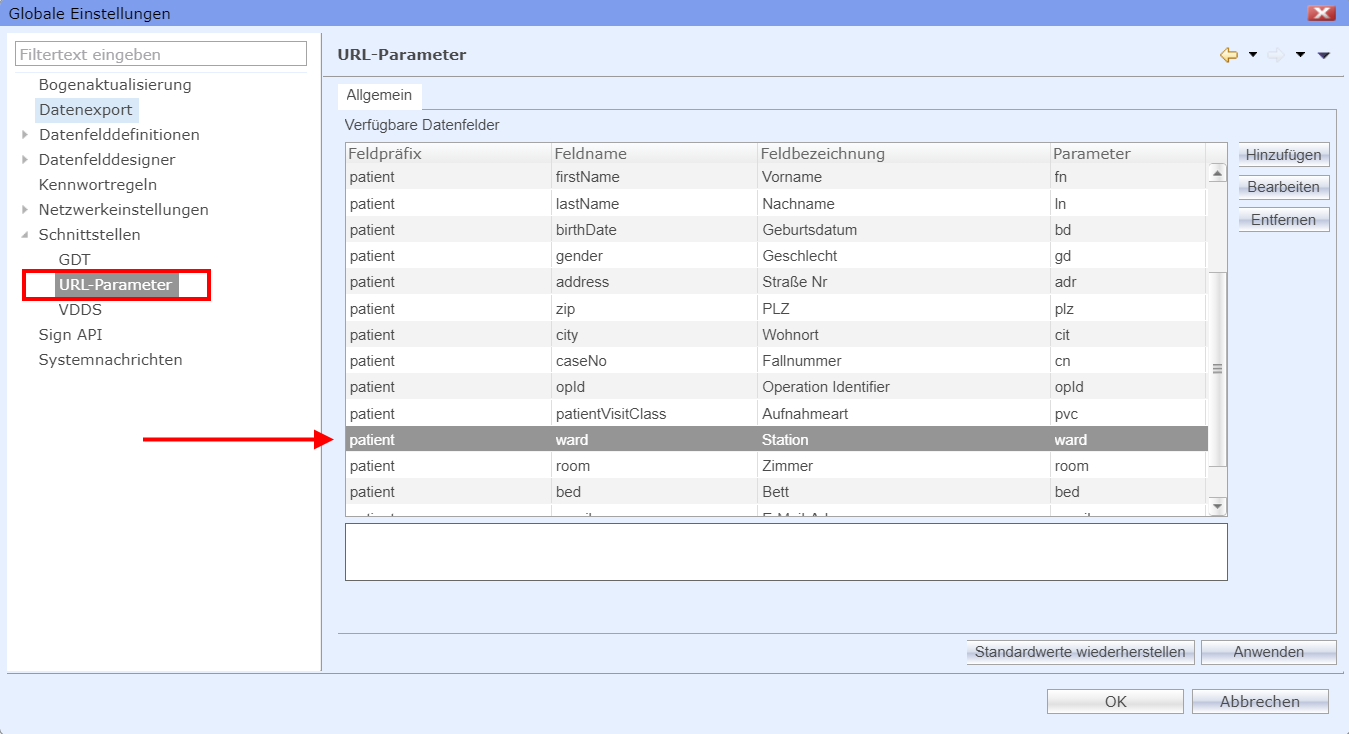
Task: Click the back navigation arrow icon
Action: pos(1229,55)
